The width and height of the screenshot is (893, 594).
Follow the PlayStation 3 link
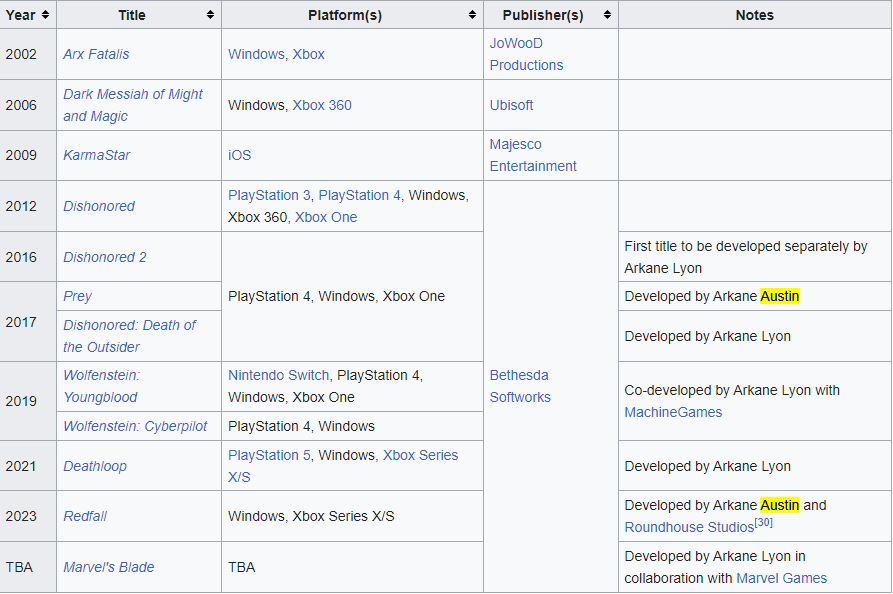click(x=269, y=195)
